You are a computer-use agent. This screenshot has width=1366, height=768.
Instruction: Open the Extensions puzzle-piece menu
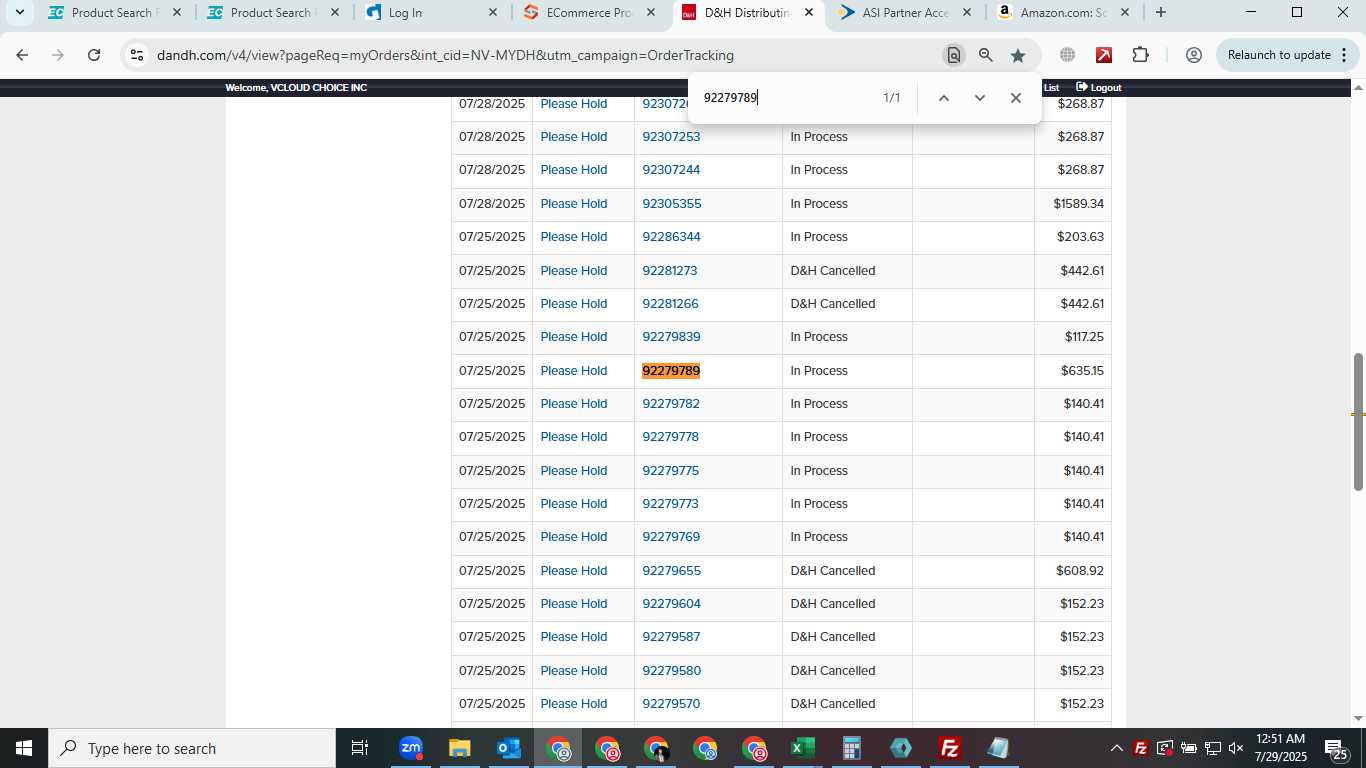click(1141, 55)
